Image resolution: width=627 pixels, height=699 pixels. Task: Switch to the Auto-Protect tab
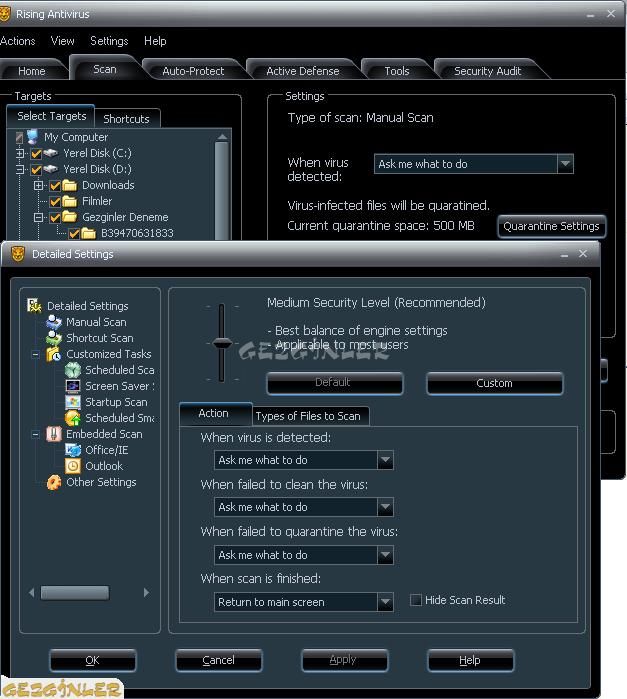[x=194, y=71]
